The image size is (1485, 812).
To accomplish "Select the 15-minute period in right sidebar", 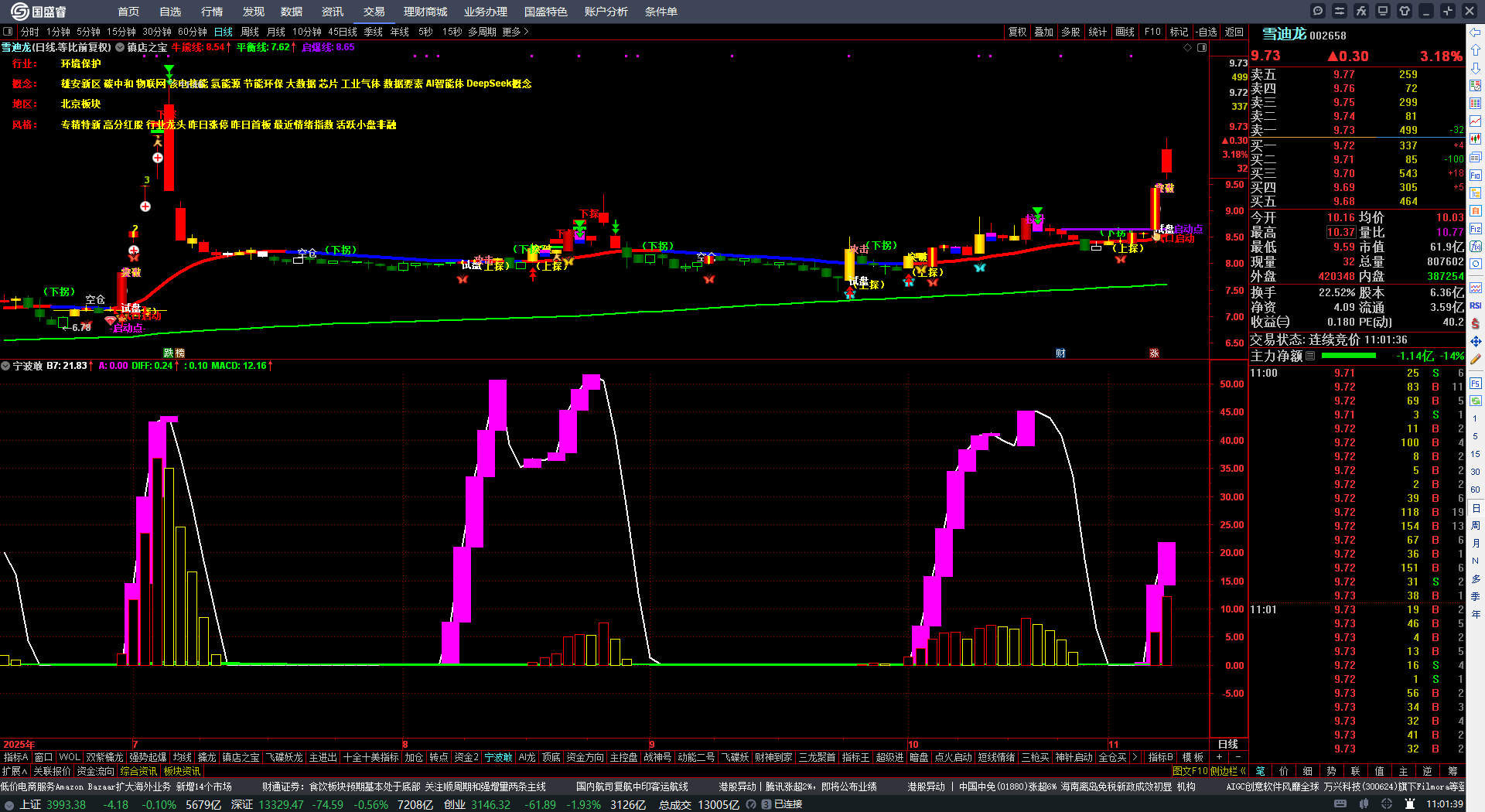I will [x=1476, y=454].
